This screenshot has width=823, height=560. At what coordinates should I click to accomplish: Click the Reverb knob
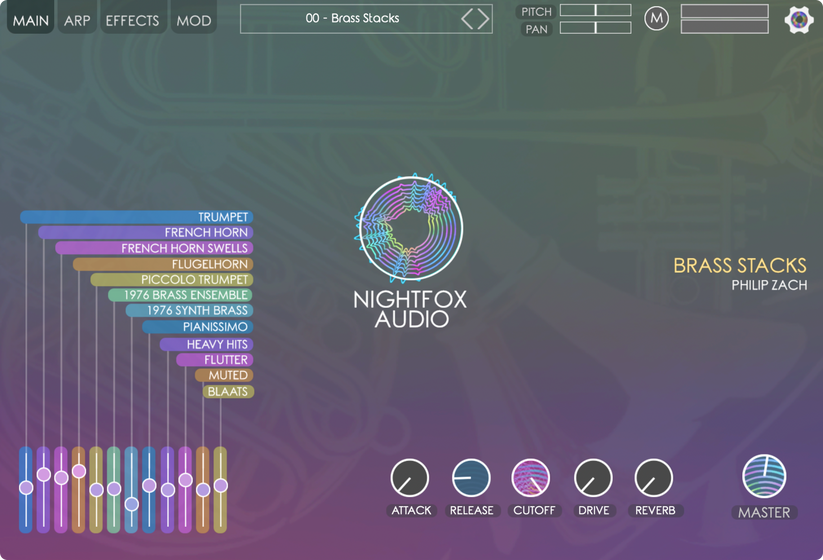pos(654,478)
